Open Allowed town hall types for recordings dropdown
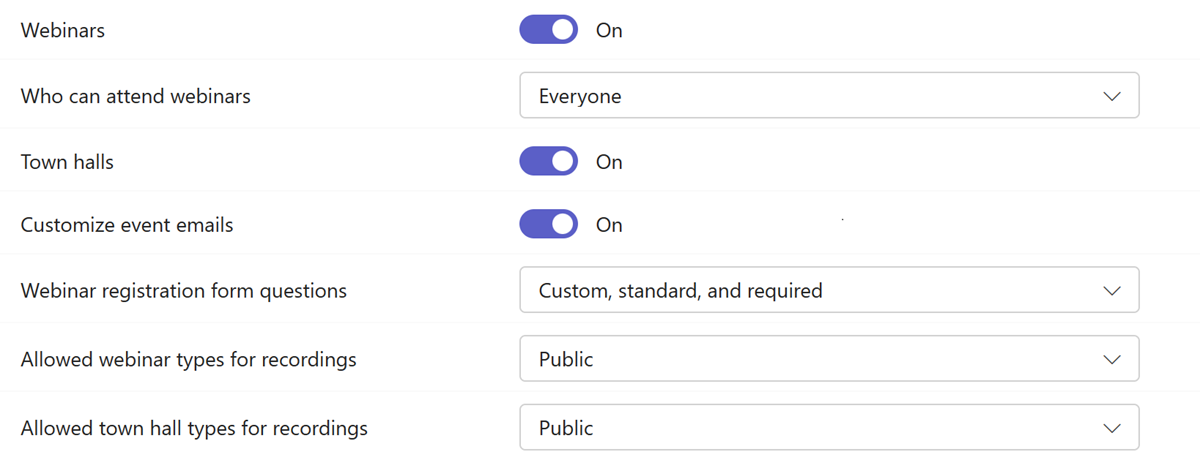1200x460 pixels. [x=828, y=428]
